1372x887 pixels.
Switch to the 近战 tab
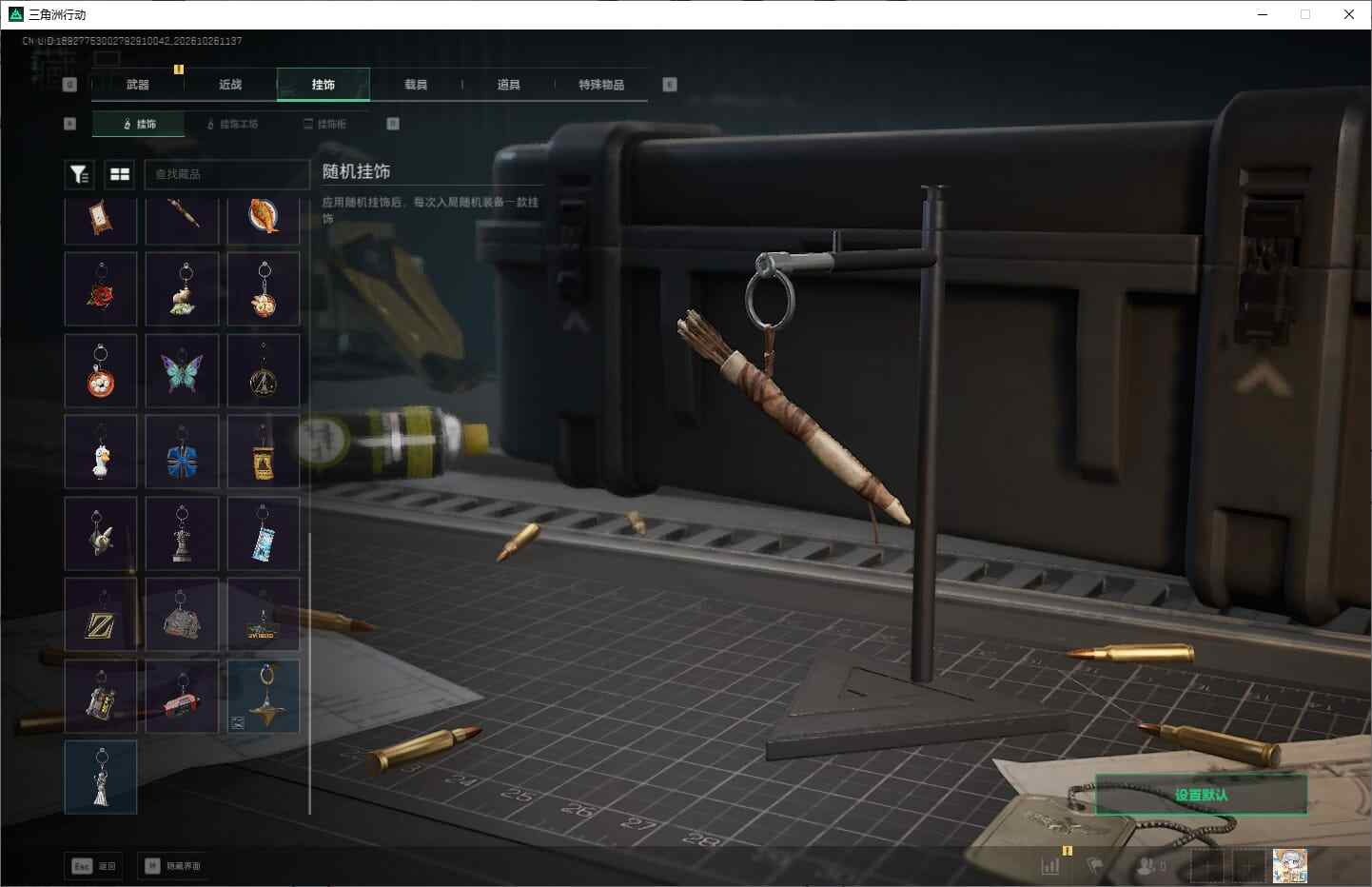point(230,85)
